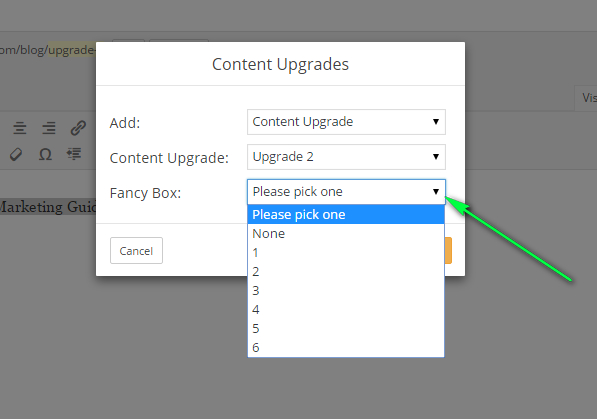
Task: Select option 3 in Fancy Box list
Action: coord(346,291)
